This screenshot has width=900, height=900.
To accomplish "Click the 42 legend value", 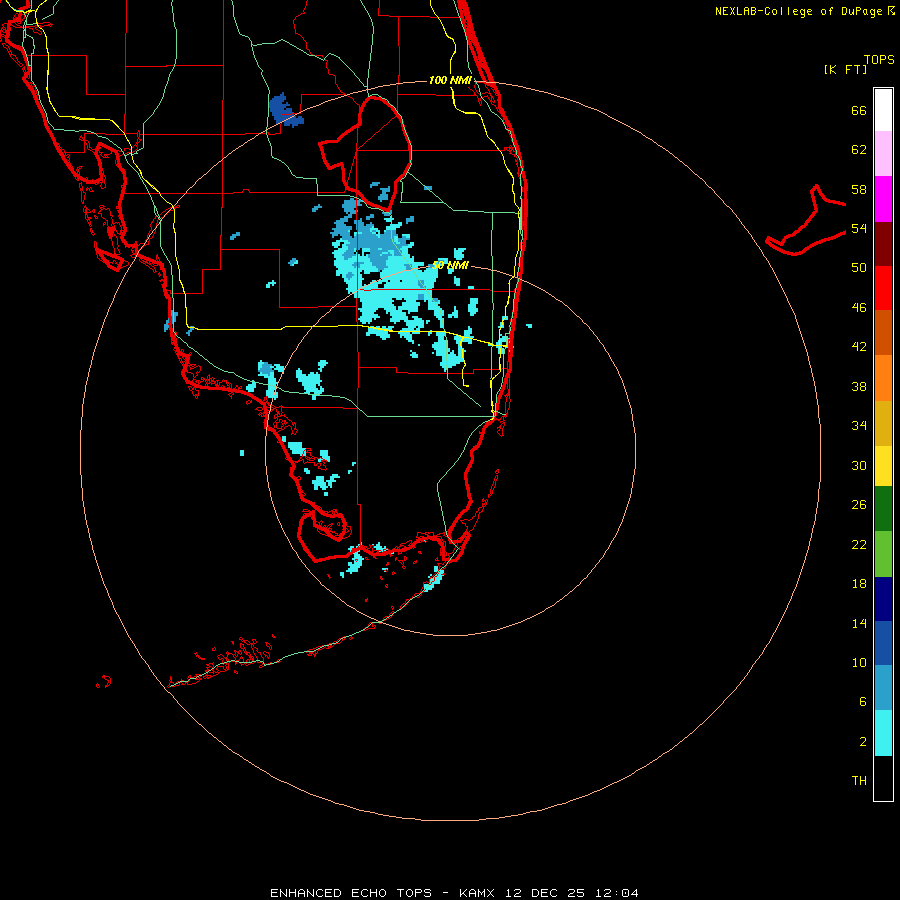I will tap(859, 347).
